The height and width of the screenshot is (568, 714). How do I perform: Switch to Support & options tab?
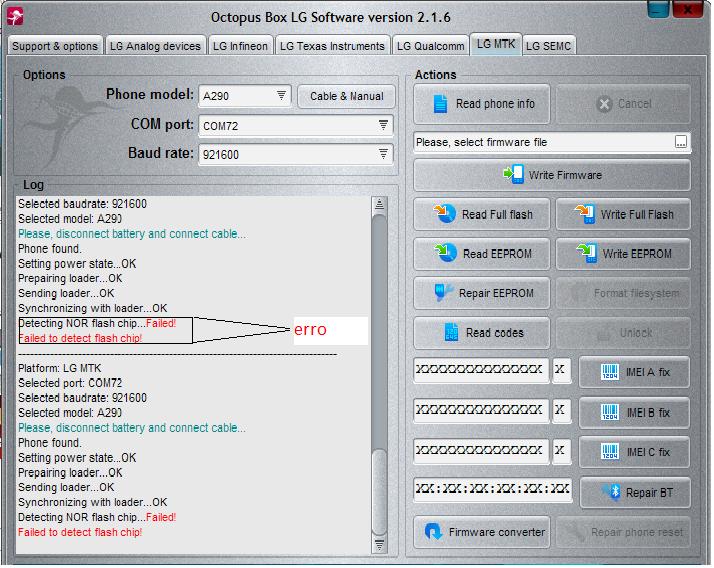point(55,46)
